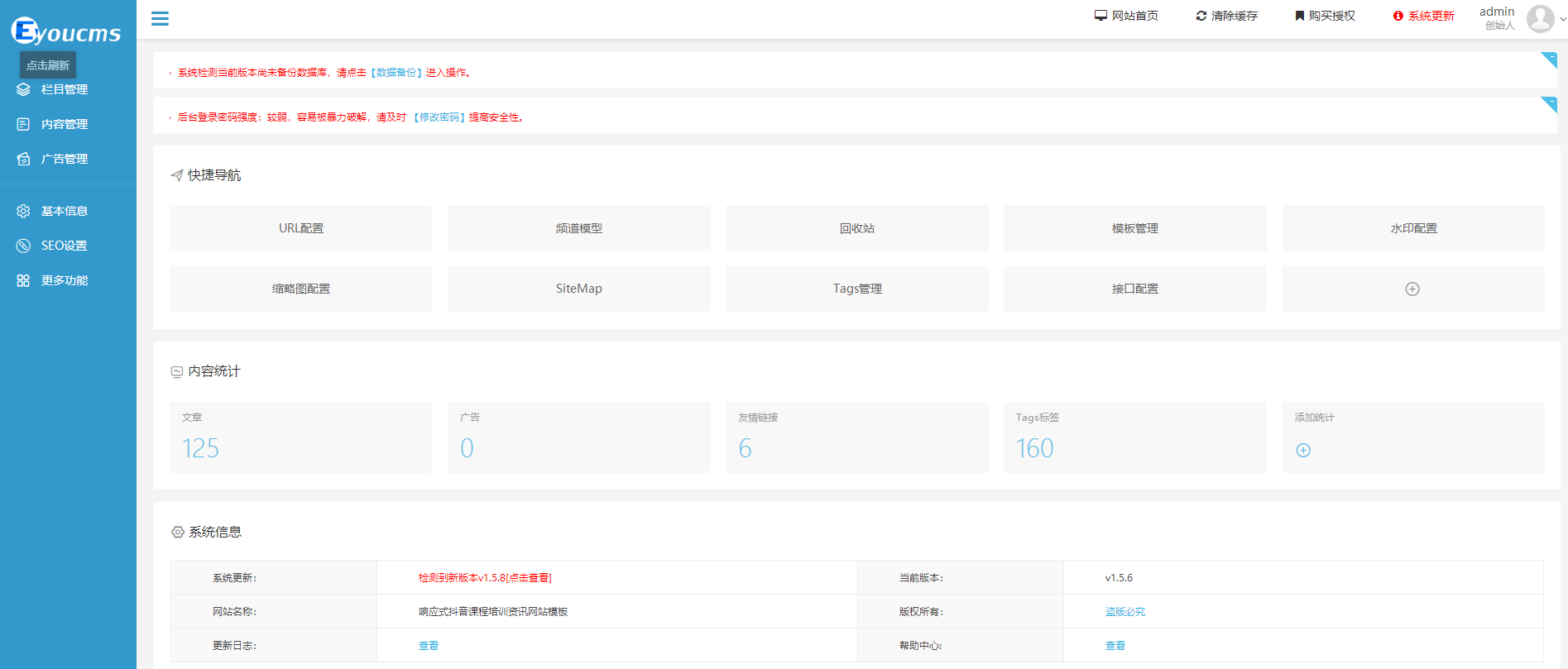Open the Tags管理 shortcut
Image resolution: width=1568 pixels, height=669 pixels.
(x=857, y=289)
